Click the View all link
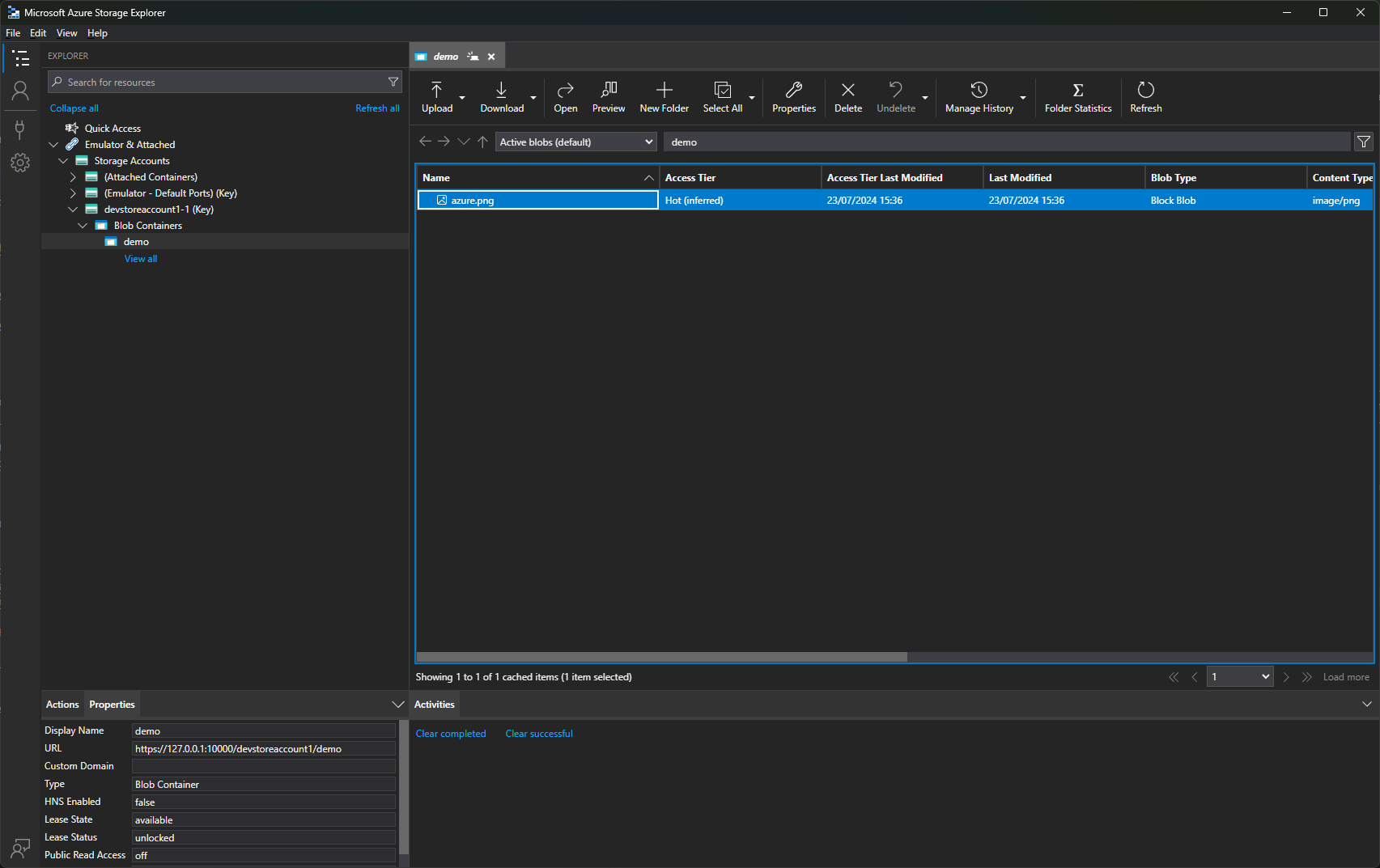The image size is (1380, 868). (x=141, y=259)
